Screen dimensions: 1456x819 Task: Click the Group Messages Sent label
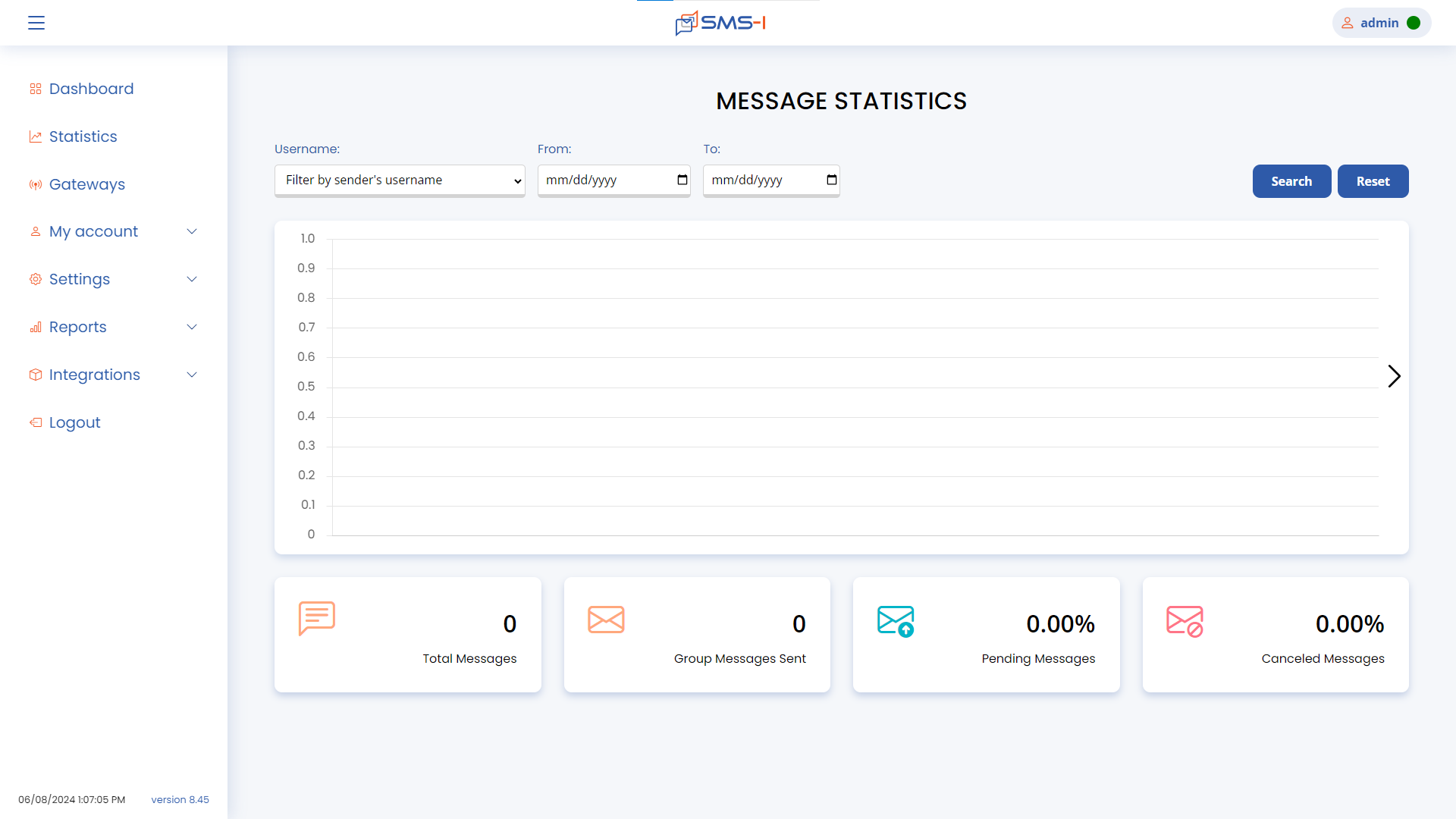739,658
